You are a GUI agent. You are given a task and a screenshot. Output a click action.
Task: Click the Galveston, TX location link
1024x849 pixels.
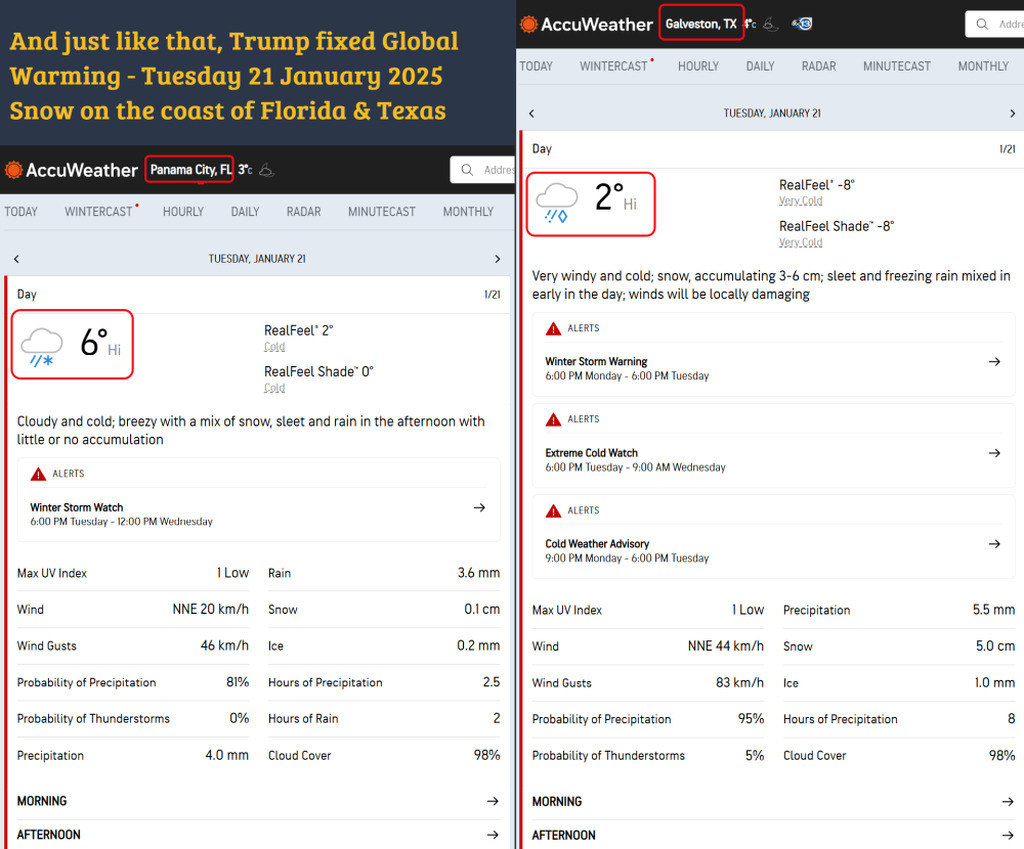tap(701, 23)
